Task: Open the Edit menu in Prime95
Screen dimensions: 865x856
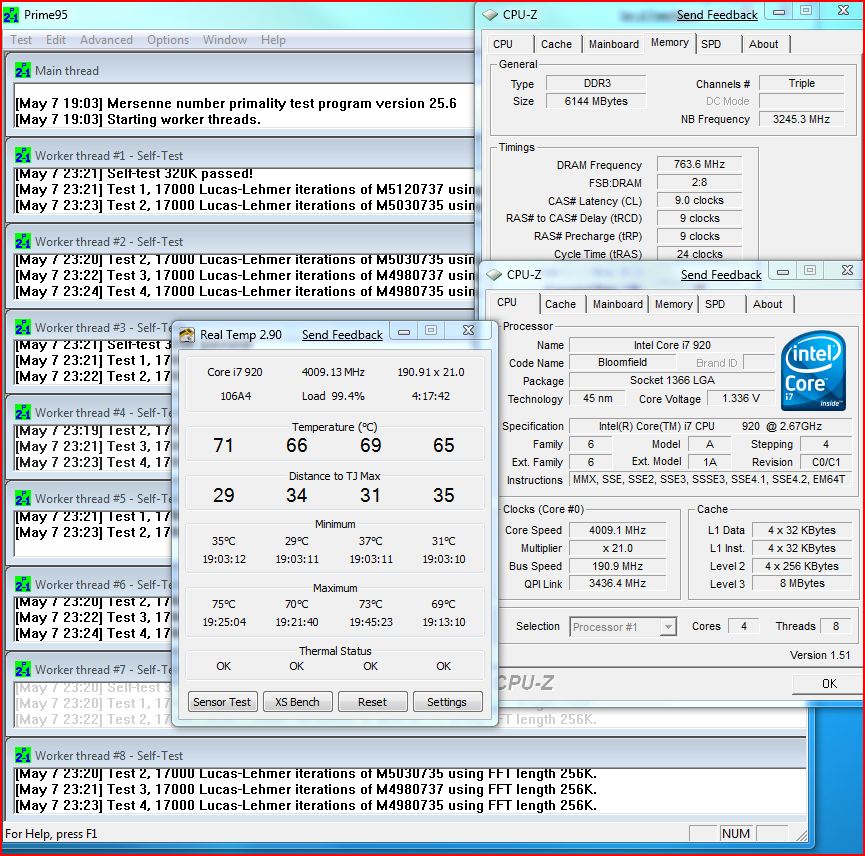Action: [56, 40]
